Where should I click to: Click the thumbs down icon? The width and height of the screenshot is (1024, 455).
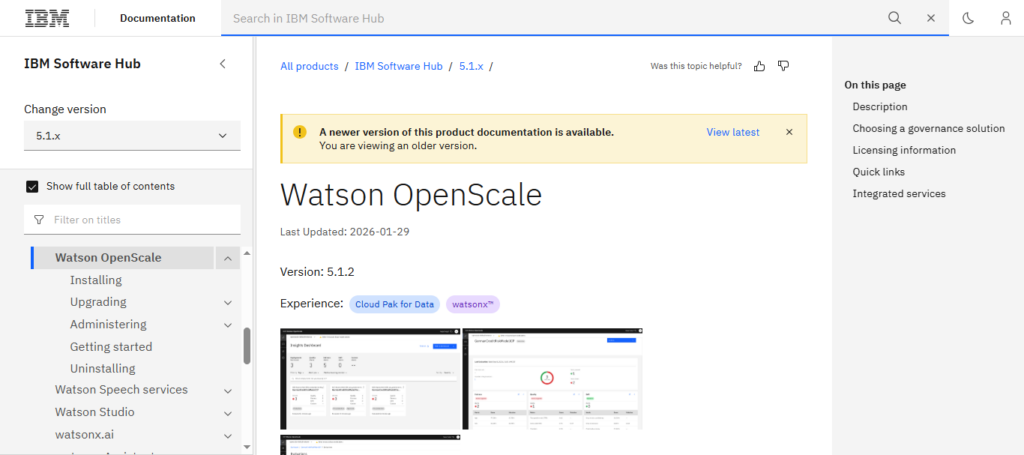click(784, 66)
